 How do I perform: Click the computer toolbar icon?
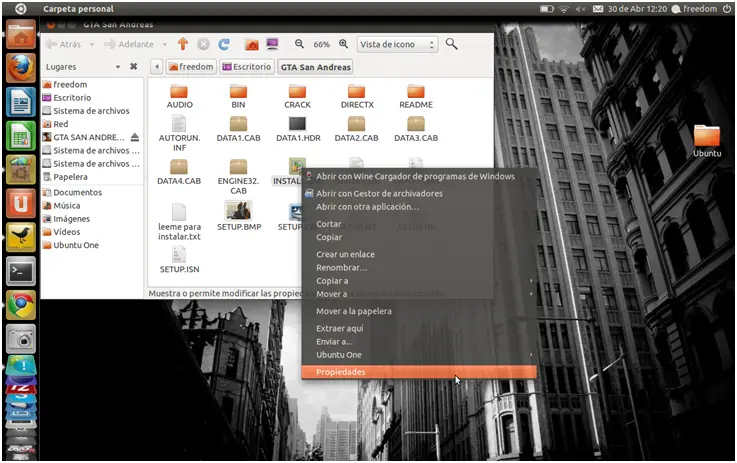click(272, 44)
